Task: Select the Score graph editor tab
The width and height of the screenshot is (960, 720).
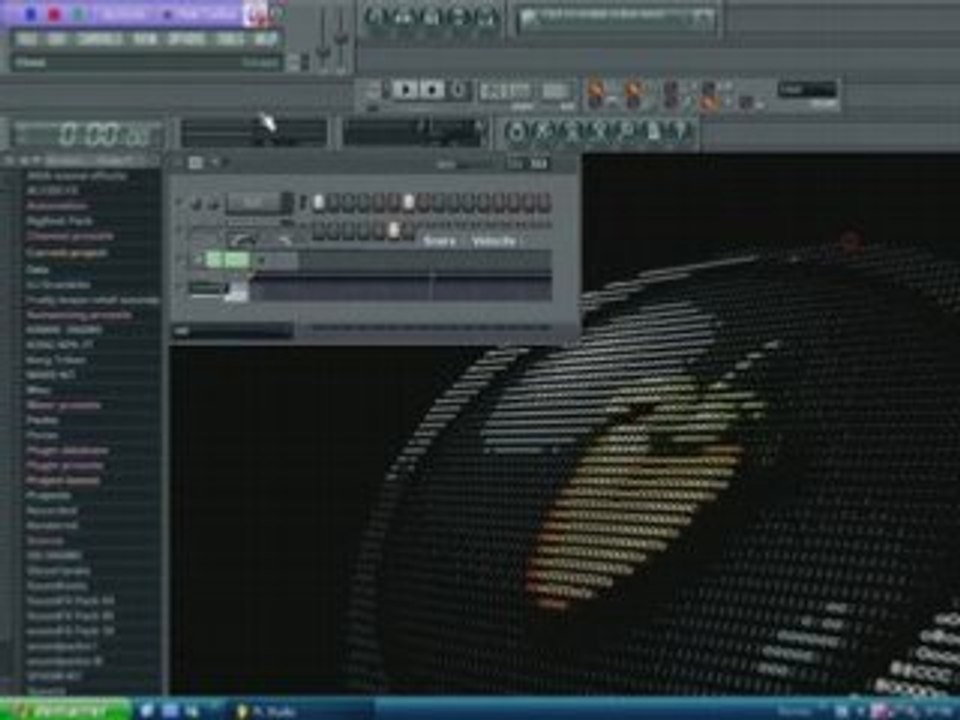Action: 439,242
